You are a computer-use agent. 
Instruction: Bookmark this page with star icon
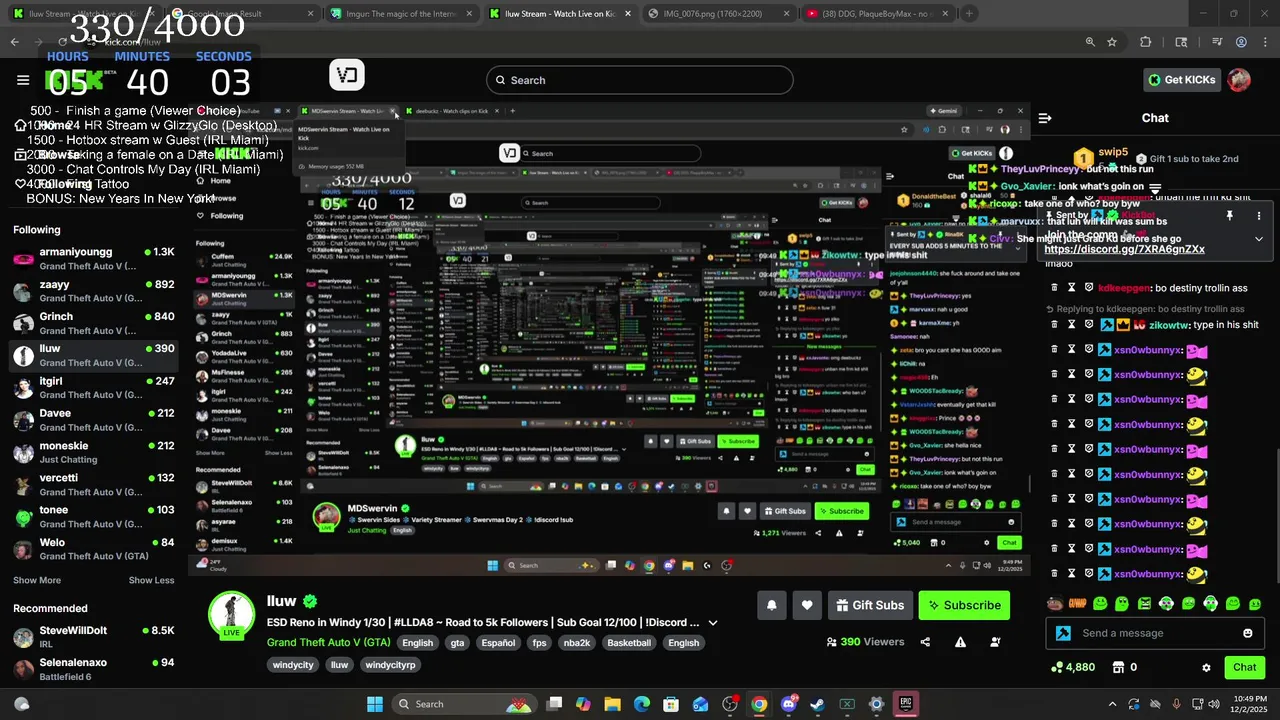(x=1112, y=42)
